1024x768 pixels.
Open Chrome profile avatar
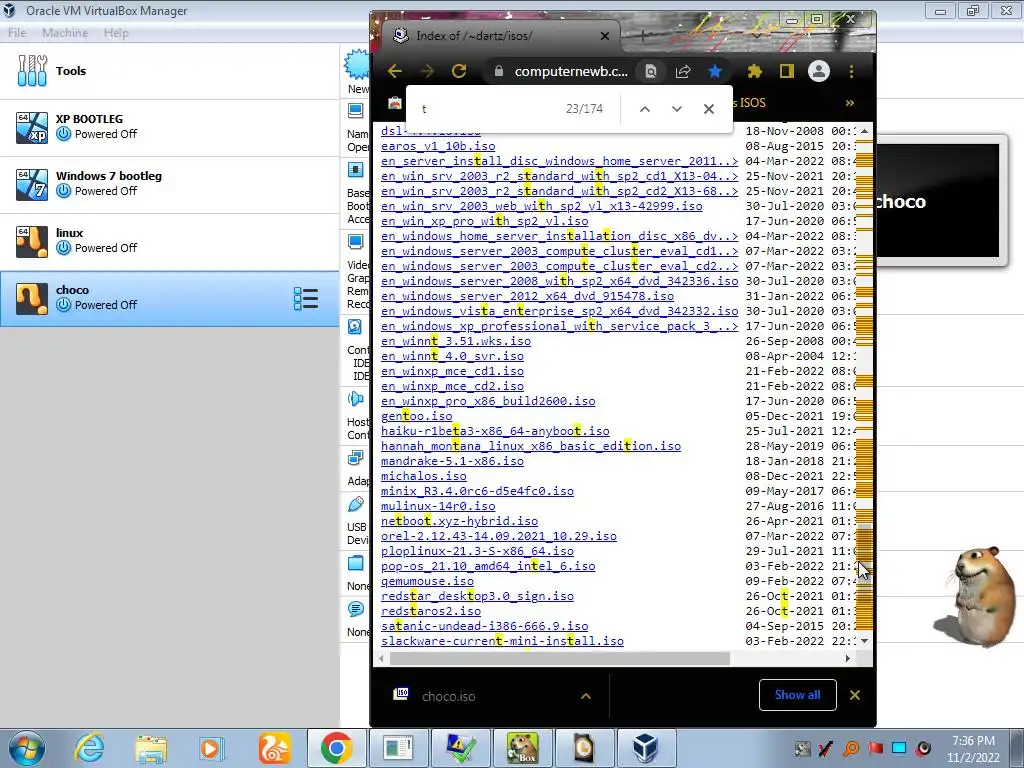coord(818,71)
